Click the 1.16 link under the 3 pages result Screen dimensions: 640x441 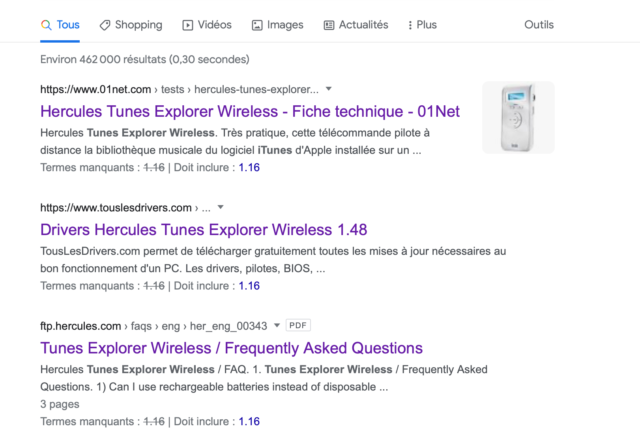(x=249, y=421)
